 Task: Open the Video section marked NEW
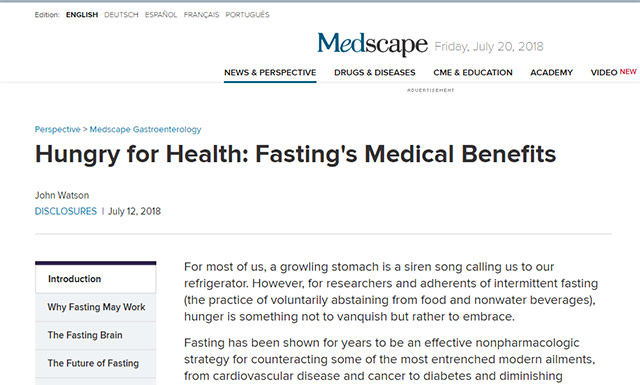(613, 72)
